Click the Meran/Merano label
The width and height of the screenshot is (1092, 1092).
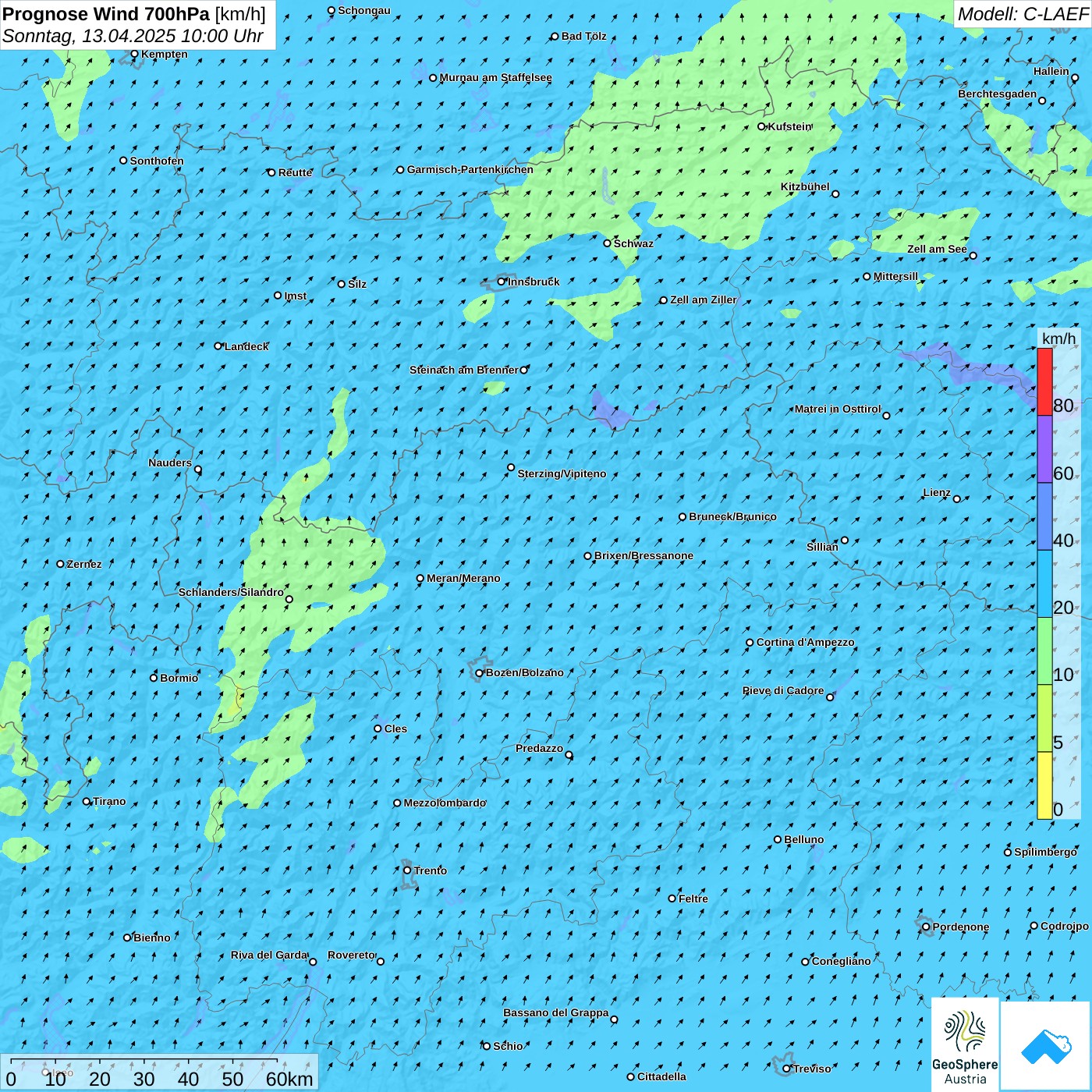click(463, 578)
